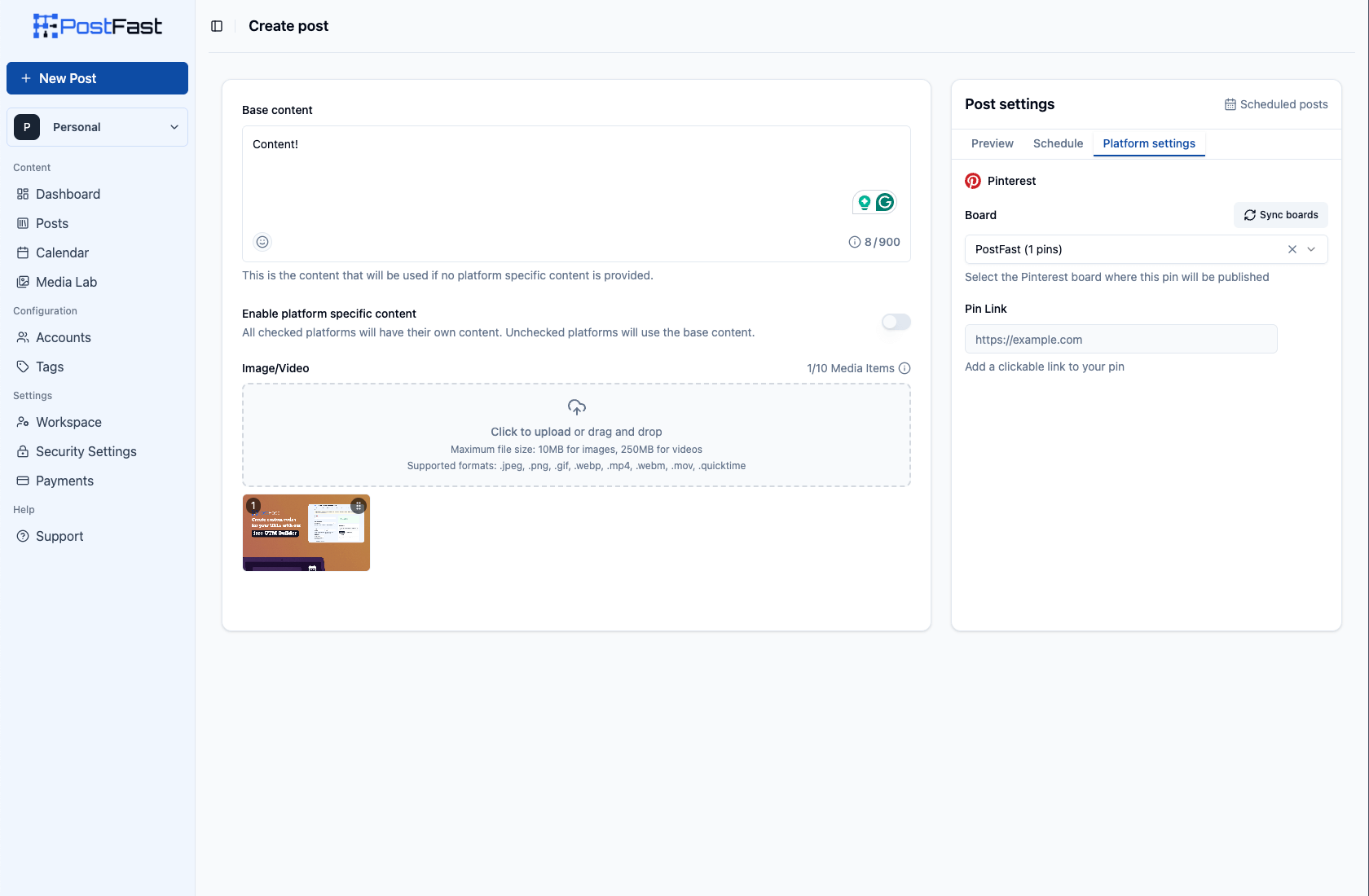
Task: Click the info icon next to the 8/900 counter
Action: point(854,241)
